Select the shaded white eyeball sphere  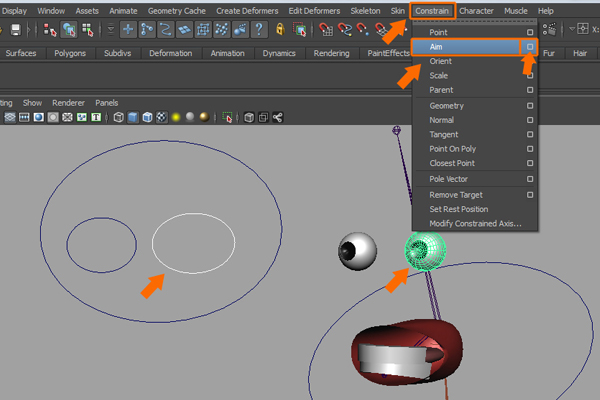(x=357, y=251)
